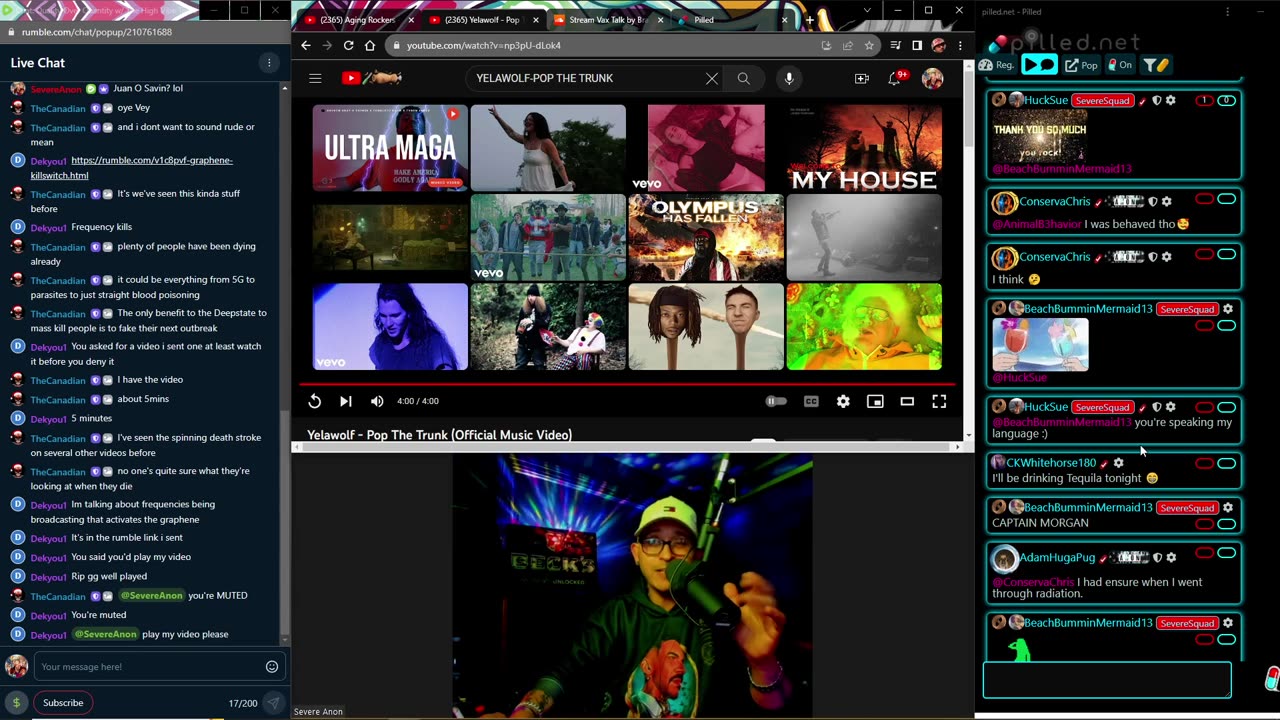Image resolution: width=1280 pixels, height=720 pixels.
Task: Open the My House suggested video
Action: click(x=864, y=148)
